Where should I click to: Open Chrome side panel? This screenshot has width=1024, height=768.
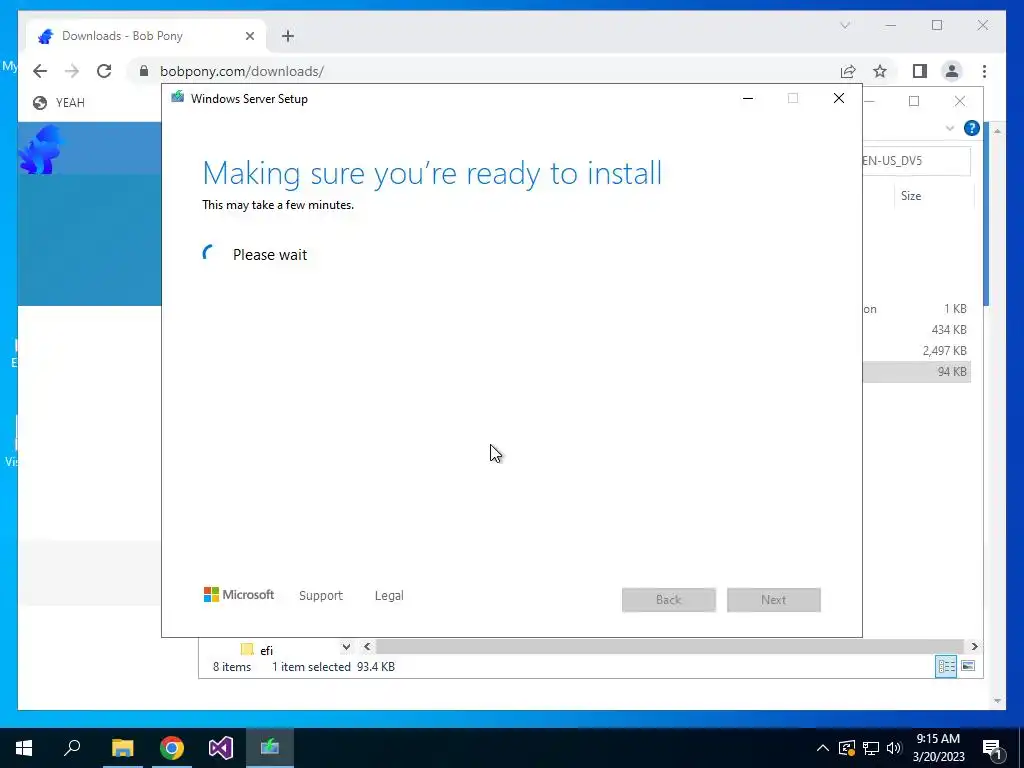coord(920,71)
